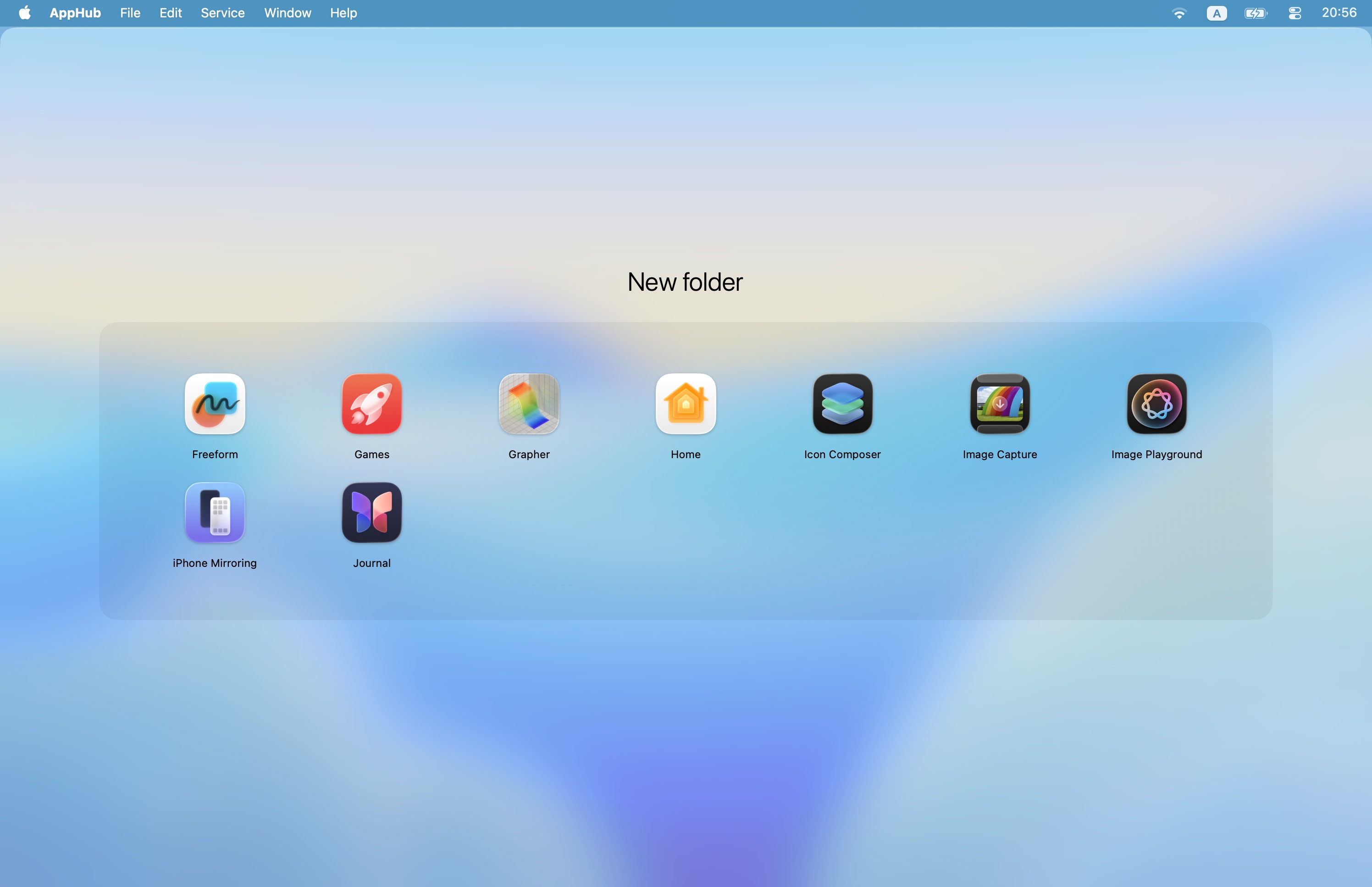1372x887 pixels.
Task: Click the battery charging indicator
Action: [x=1255, y=13]
